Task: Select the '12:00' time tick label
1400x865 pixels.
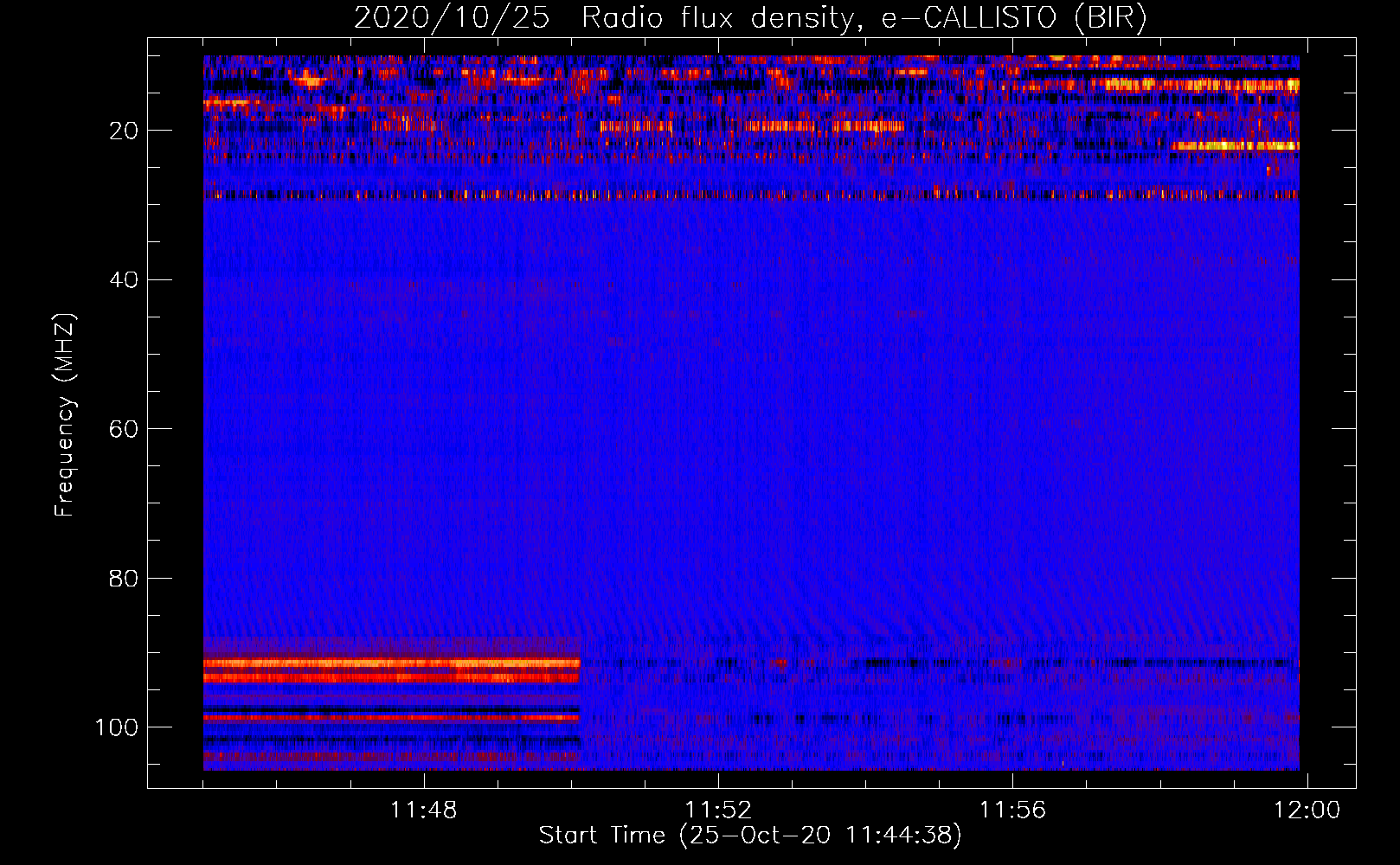Action: point(1307,811)
